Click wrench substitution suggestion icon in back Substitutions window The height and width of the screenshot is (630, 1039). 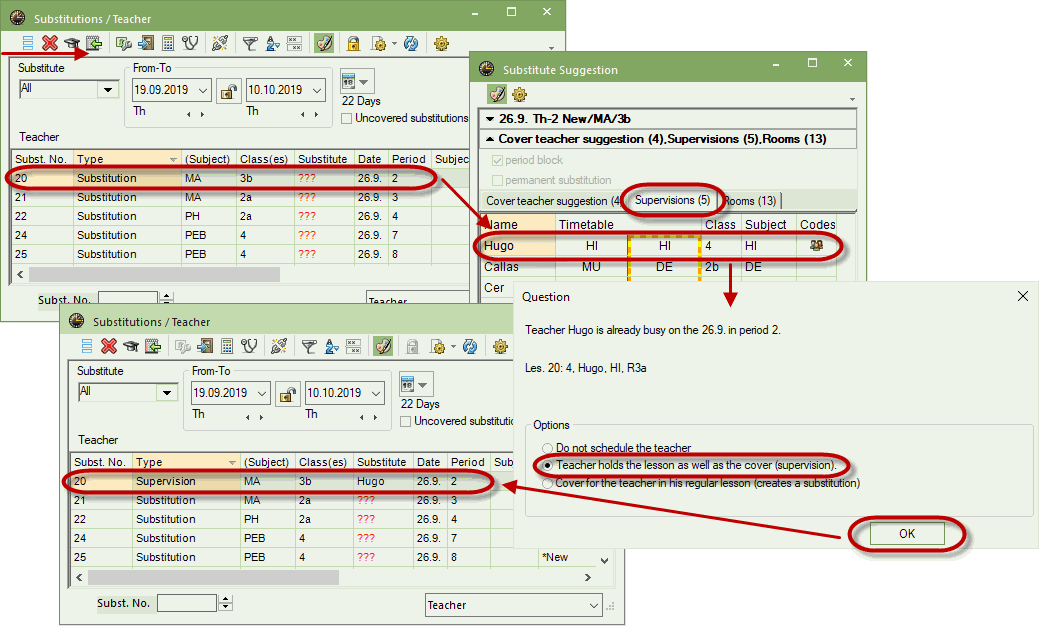(x=123, y=44)
